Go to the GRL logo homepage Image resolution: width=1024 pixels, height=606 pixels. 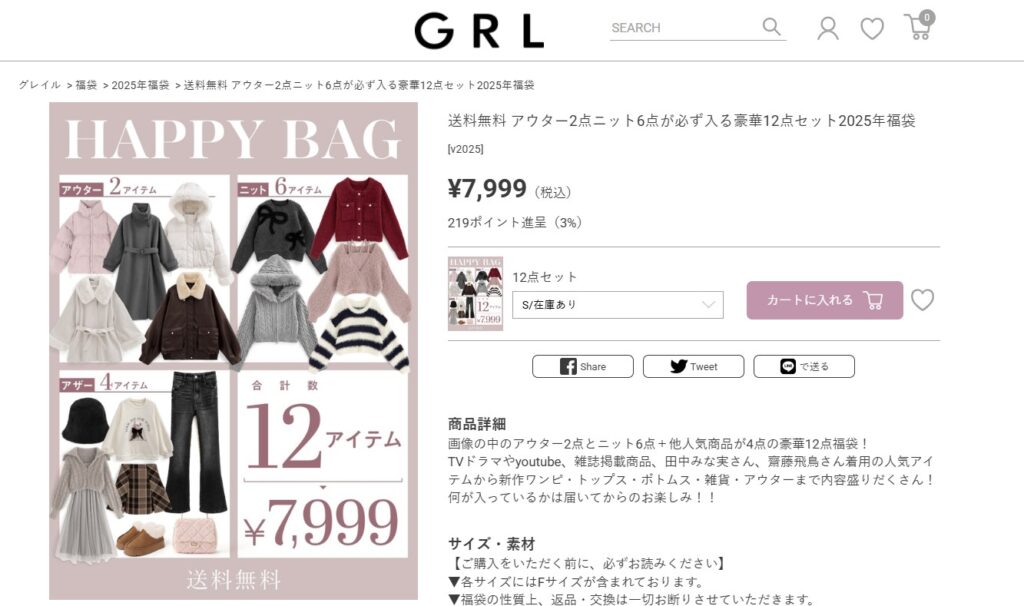[479, 31]
